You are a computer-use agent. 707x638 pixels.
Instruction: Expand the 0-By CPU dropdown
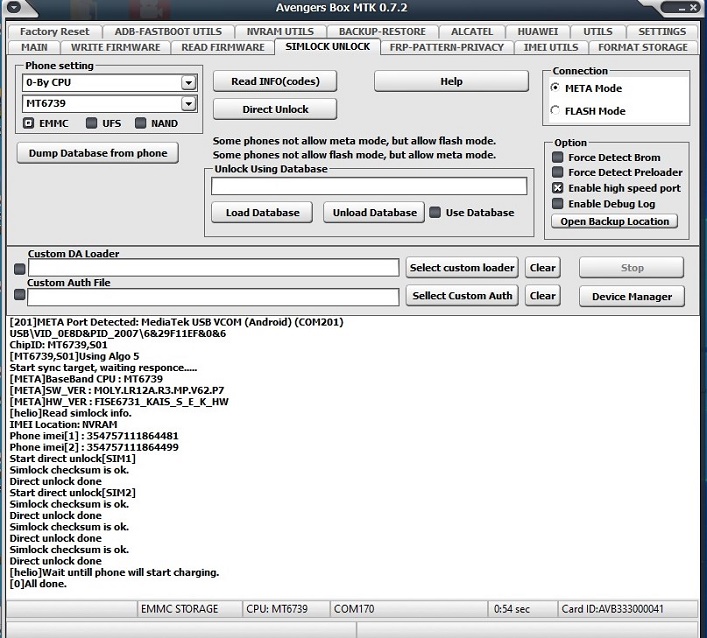click(188, 83)
